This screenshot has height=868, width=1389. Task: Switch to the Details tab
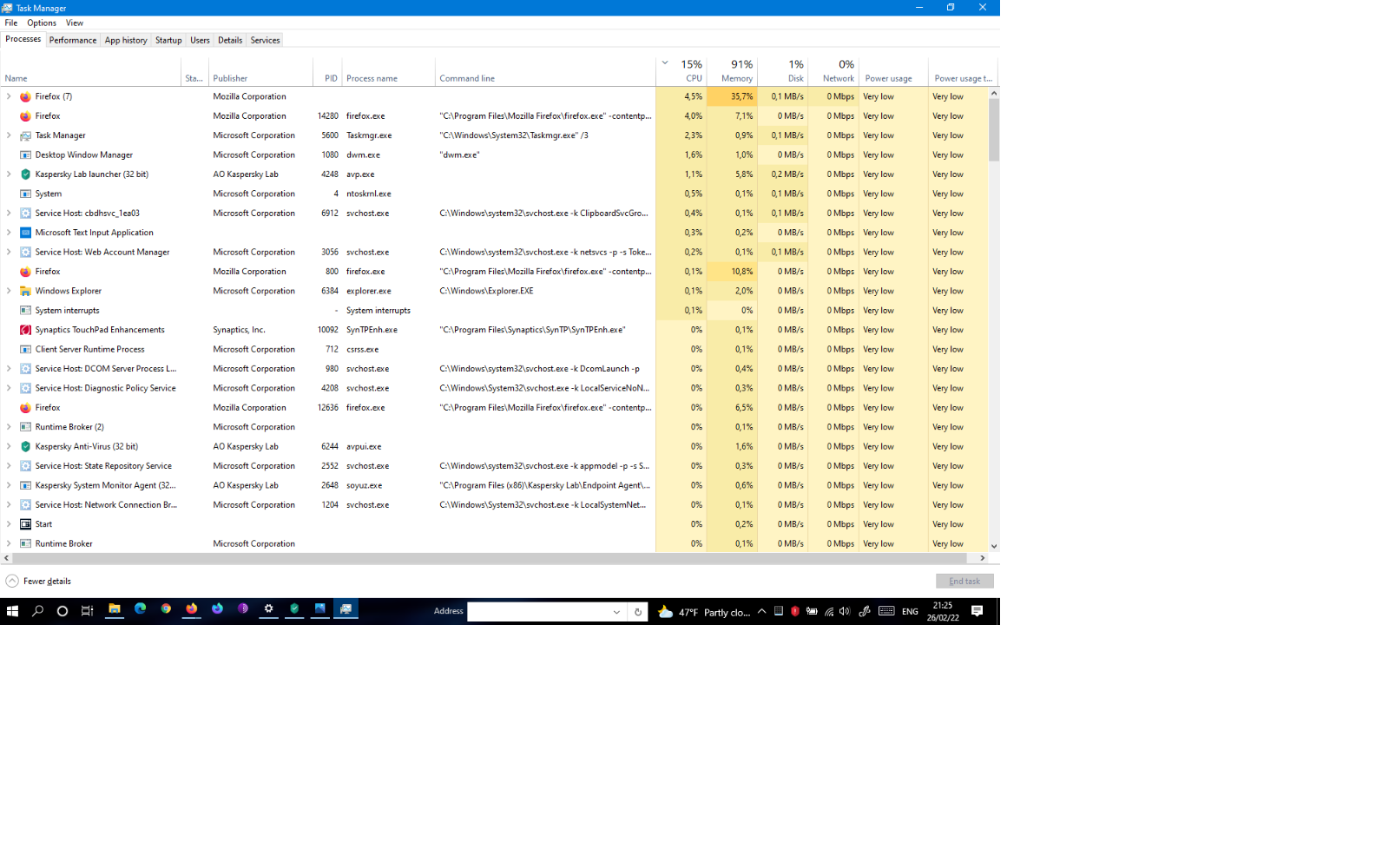coord(230,40)
